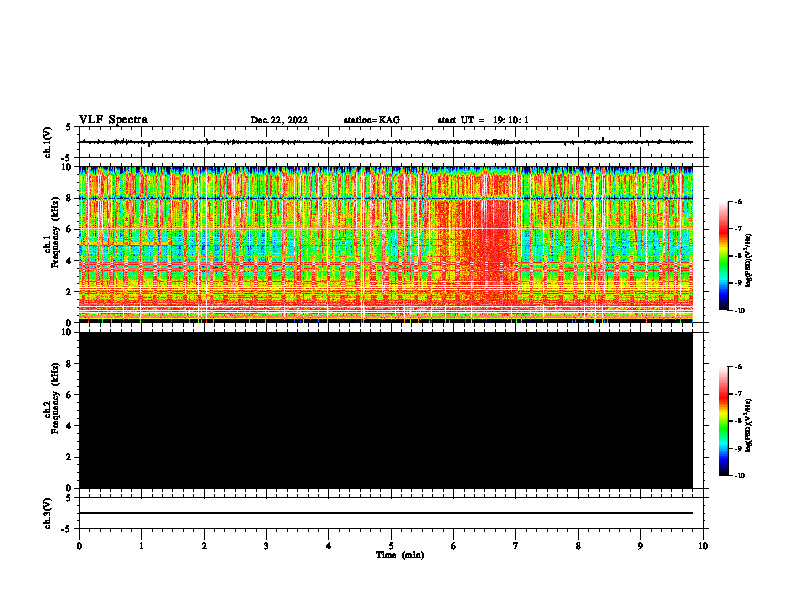
Task: Click the "Time (min)" x-axis label
Action: click(400, 555)
